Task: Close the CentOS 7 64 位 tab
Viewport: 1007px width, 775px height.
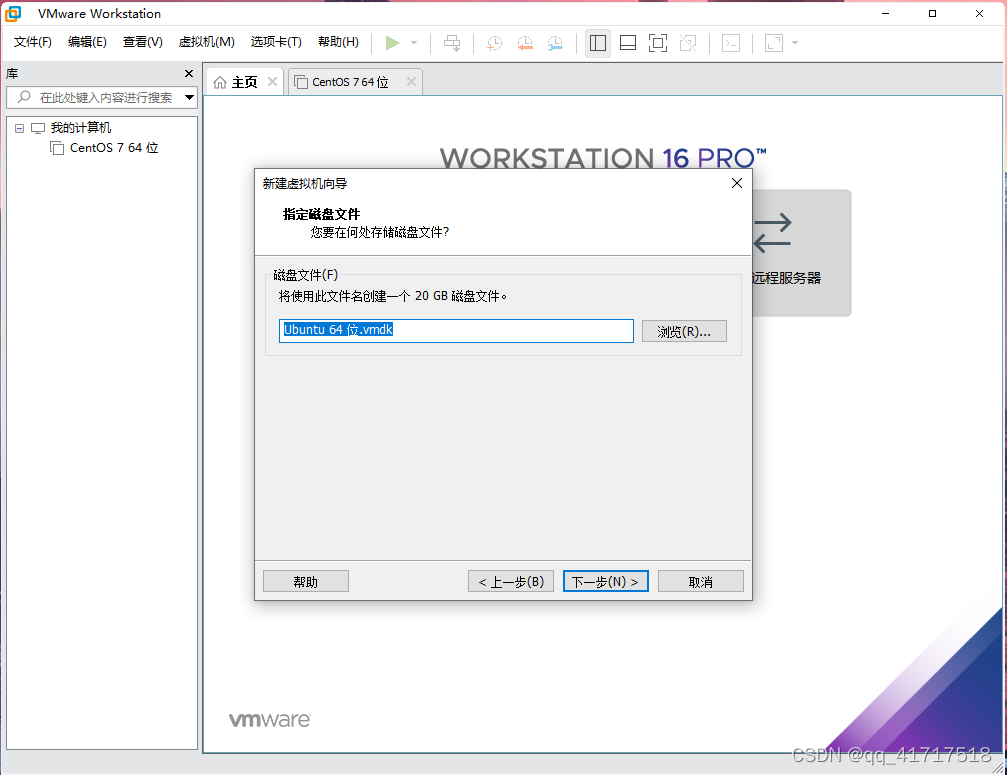Action: (x=412, y=82)
